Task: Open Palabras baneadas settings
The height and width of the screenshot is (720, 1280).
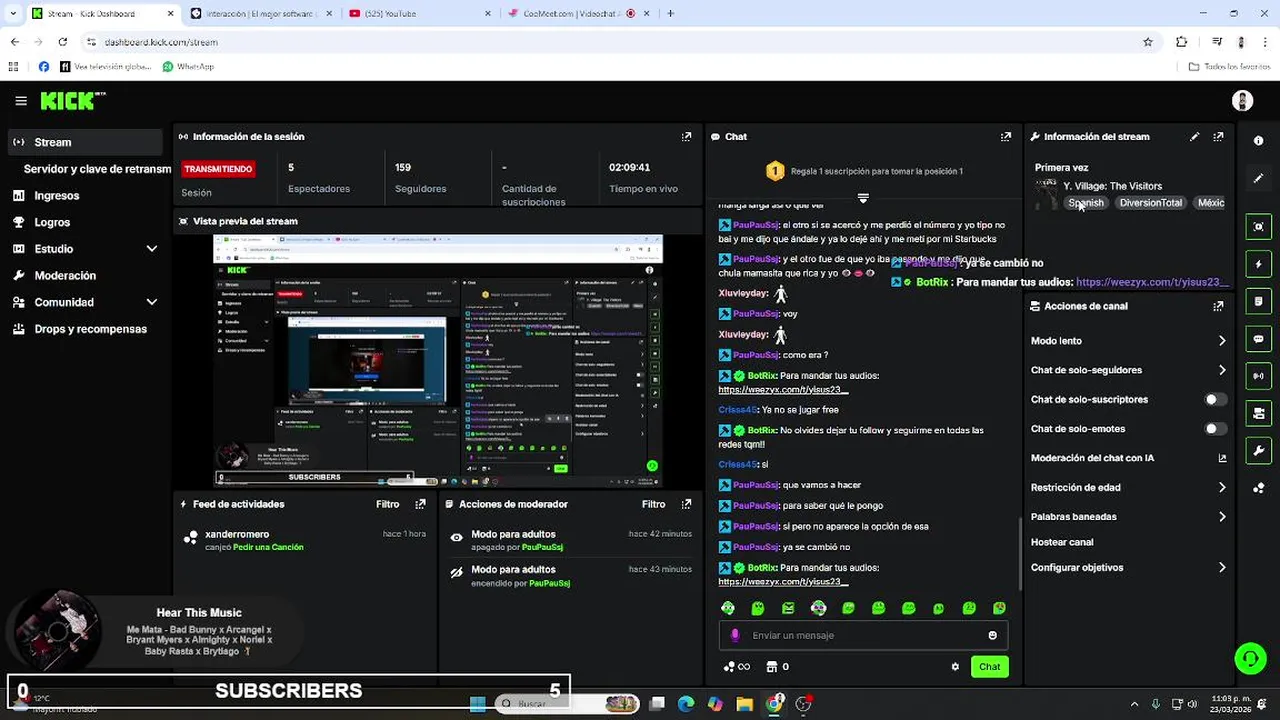Action: (x=1128, y=517)
